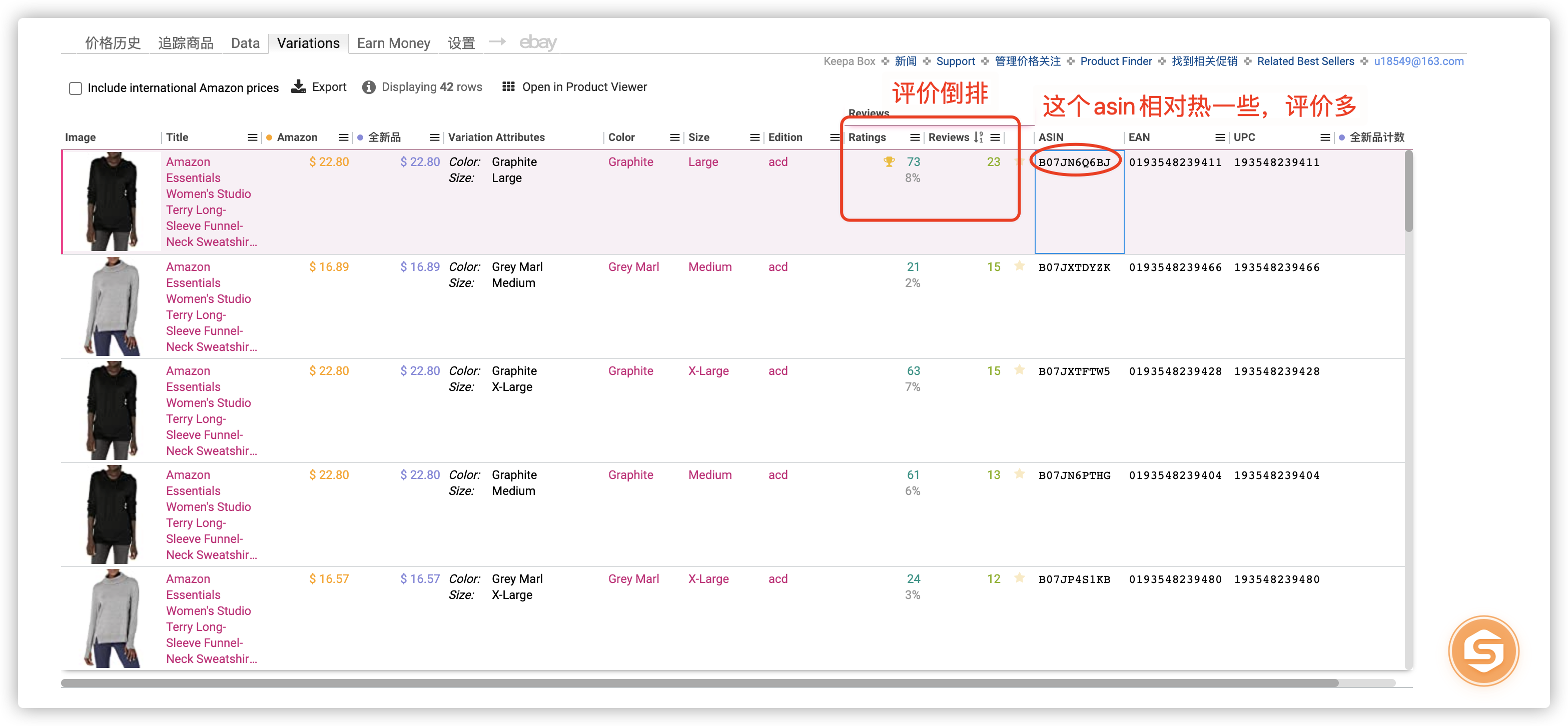Click the star icon in row B07JN6PTHG
Viewport: 1568px width, 726px height.
click(1020, 474)
